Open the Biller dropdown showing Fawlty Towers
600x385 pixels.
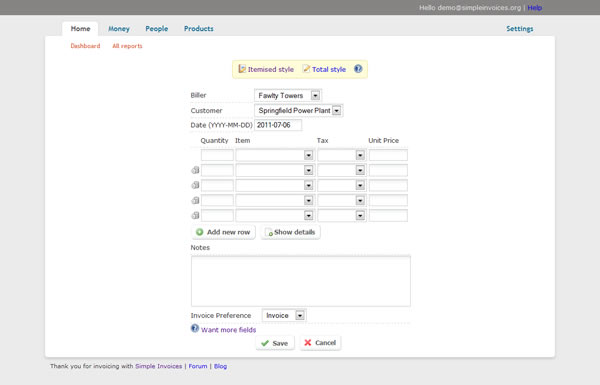[x=288, y=95]
